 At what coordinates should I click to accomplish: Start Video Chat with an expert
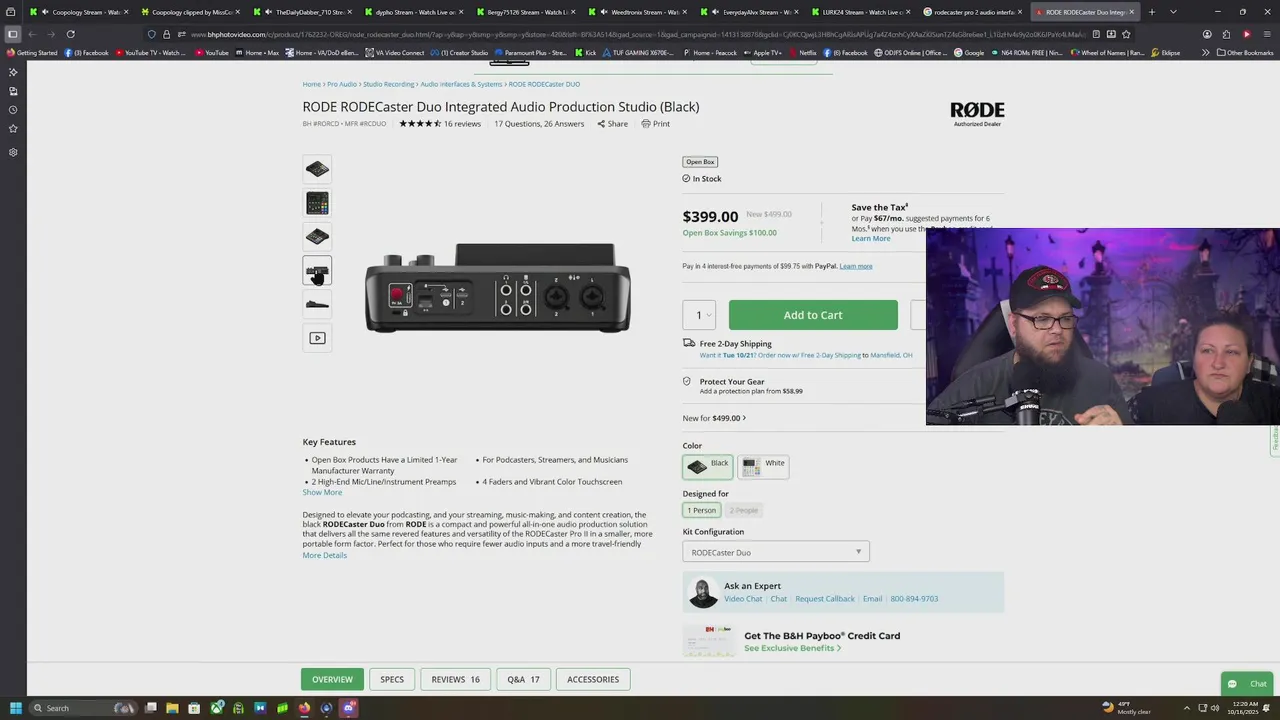point(743,599)
